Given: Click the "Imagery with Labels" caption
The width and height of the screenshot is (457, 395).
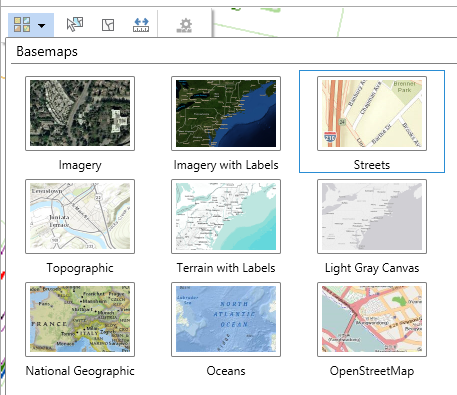Looking at the screenshot, I should click(x=226, y=165).
